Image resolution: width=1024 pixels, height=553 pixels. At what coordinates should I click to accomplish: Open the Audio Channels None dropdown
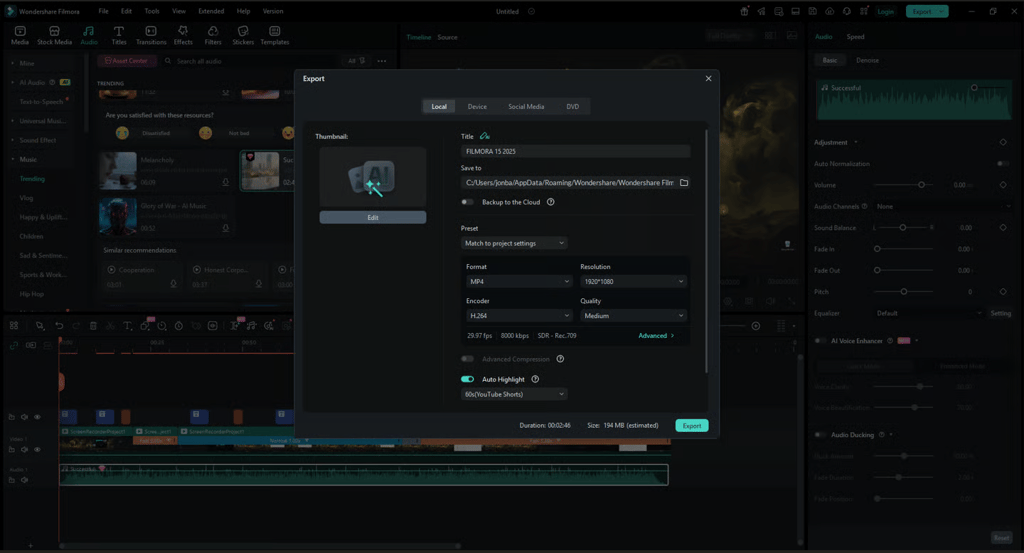click(942, 206)
